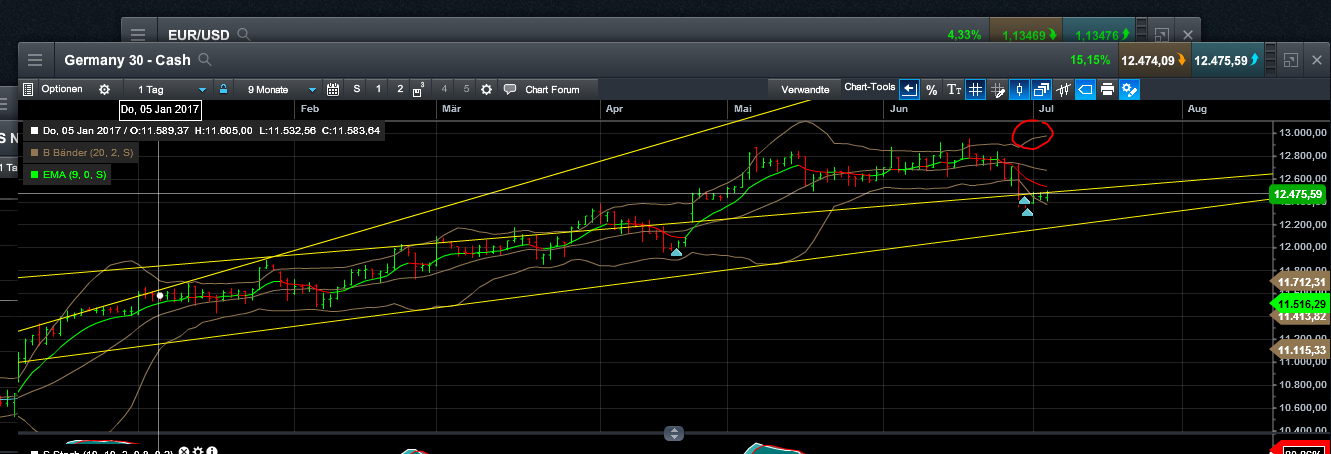The width and height of the screenshot is (1331, 454).
Task: Click the Do, 05 Jan 2017 date box
Action: click(x=160, y=109)
